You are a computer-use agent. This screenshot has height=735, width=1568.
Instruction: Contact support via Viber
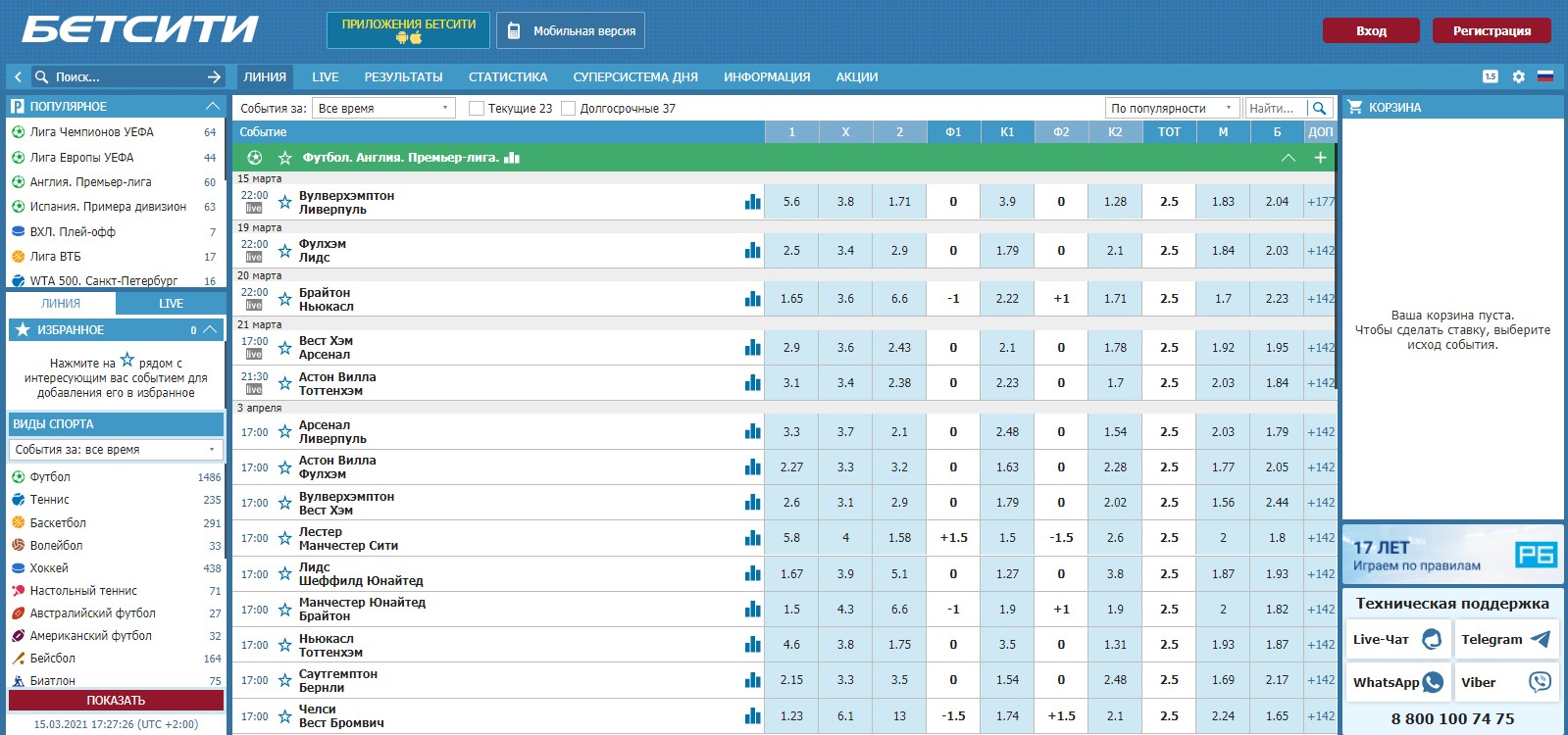click(x=1505, y=682)
